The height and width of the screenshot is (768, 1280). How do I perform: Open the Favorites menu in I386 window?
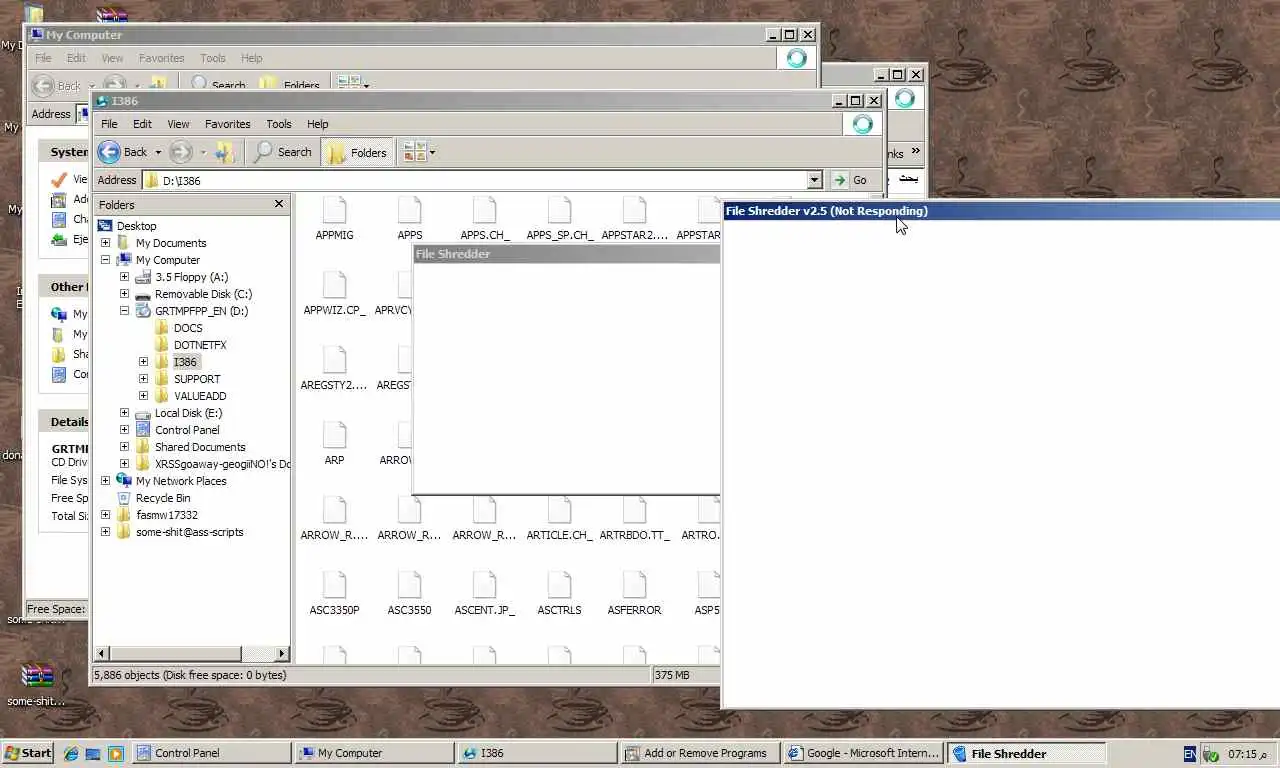click(228, 124)
